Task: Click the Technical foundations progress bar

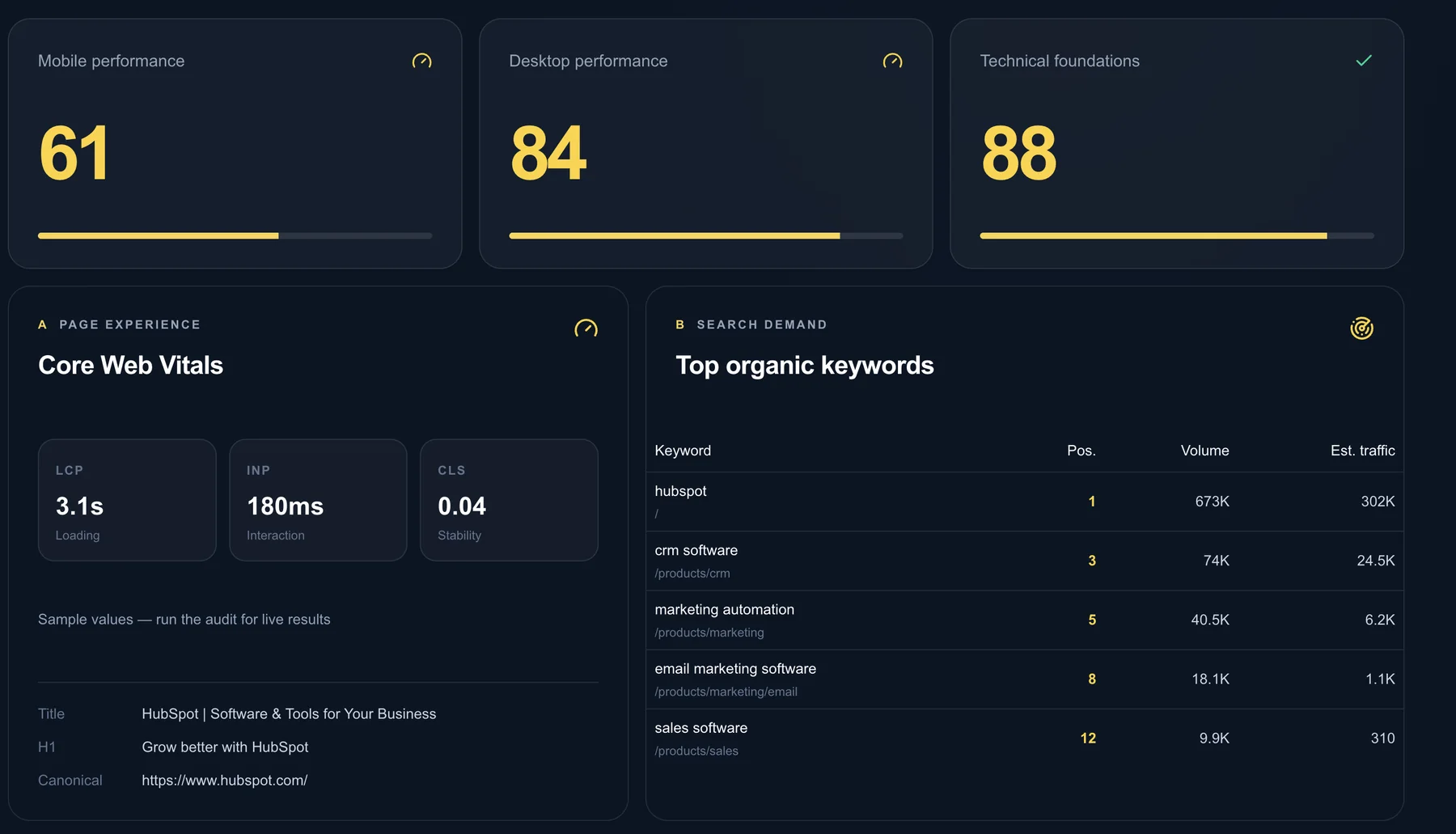Action: click(1177, 236)
